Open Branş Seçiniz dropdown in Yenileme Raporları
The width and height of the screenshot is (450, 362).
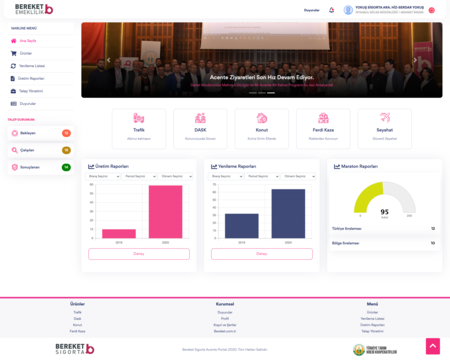226,176
